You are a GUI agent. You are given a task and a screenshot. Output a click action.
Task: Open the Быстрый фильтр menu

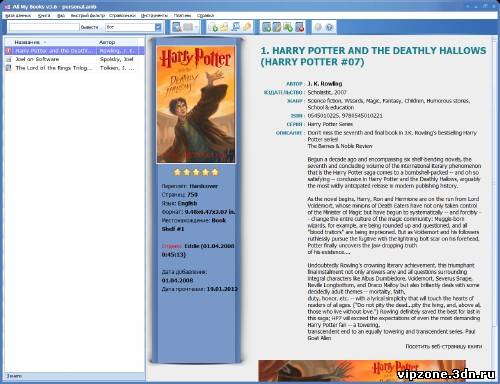tap(88, 15)
